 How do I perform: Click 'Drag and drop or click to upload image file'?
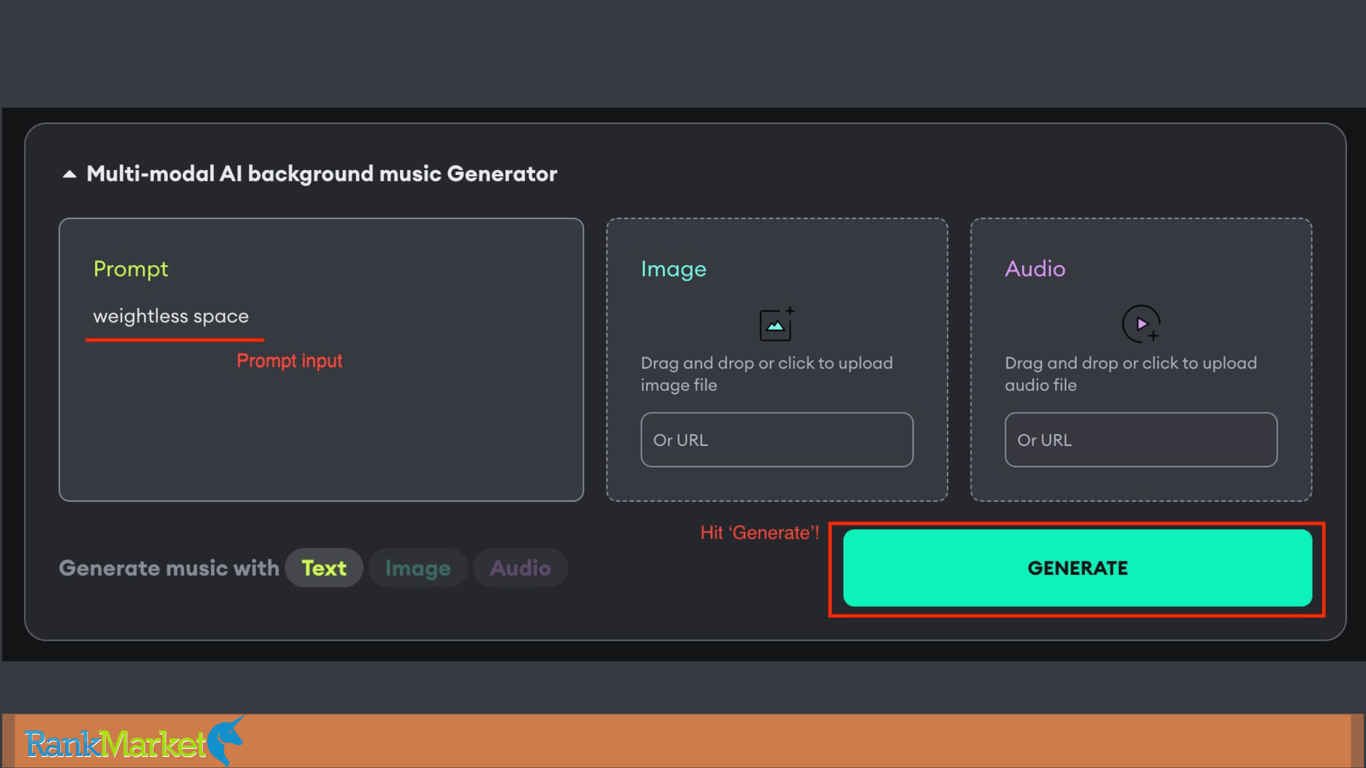(x=767, y=374)
